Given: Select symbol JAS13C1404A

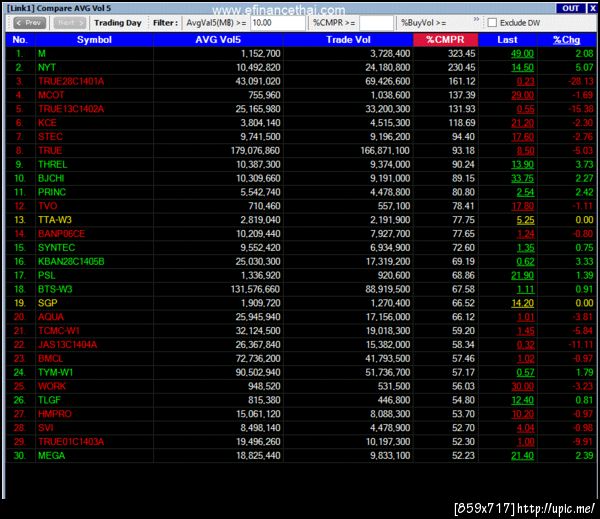Looking at the screenshot, I should point(67,344).
